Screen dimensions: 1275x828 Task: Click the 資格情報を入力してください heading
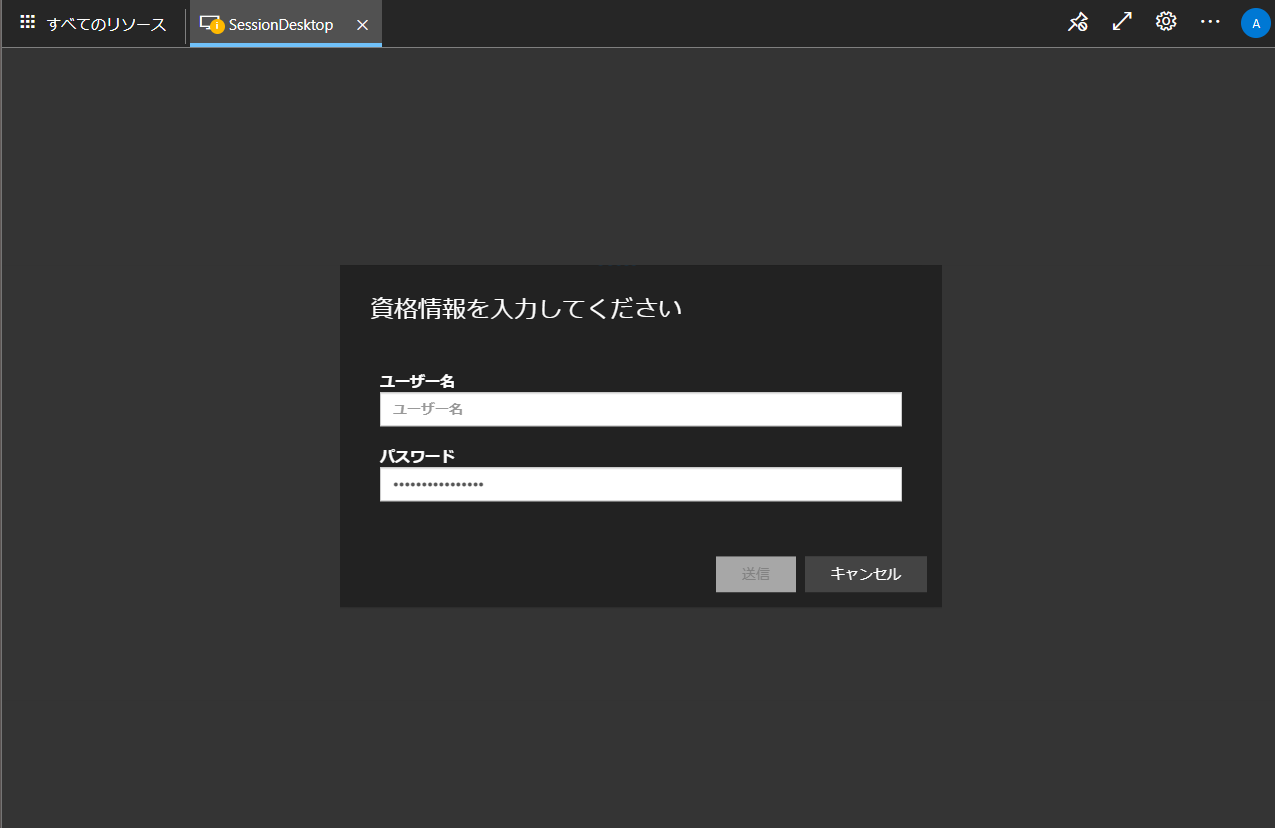pos(526,308)
